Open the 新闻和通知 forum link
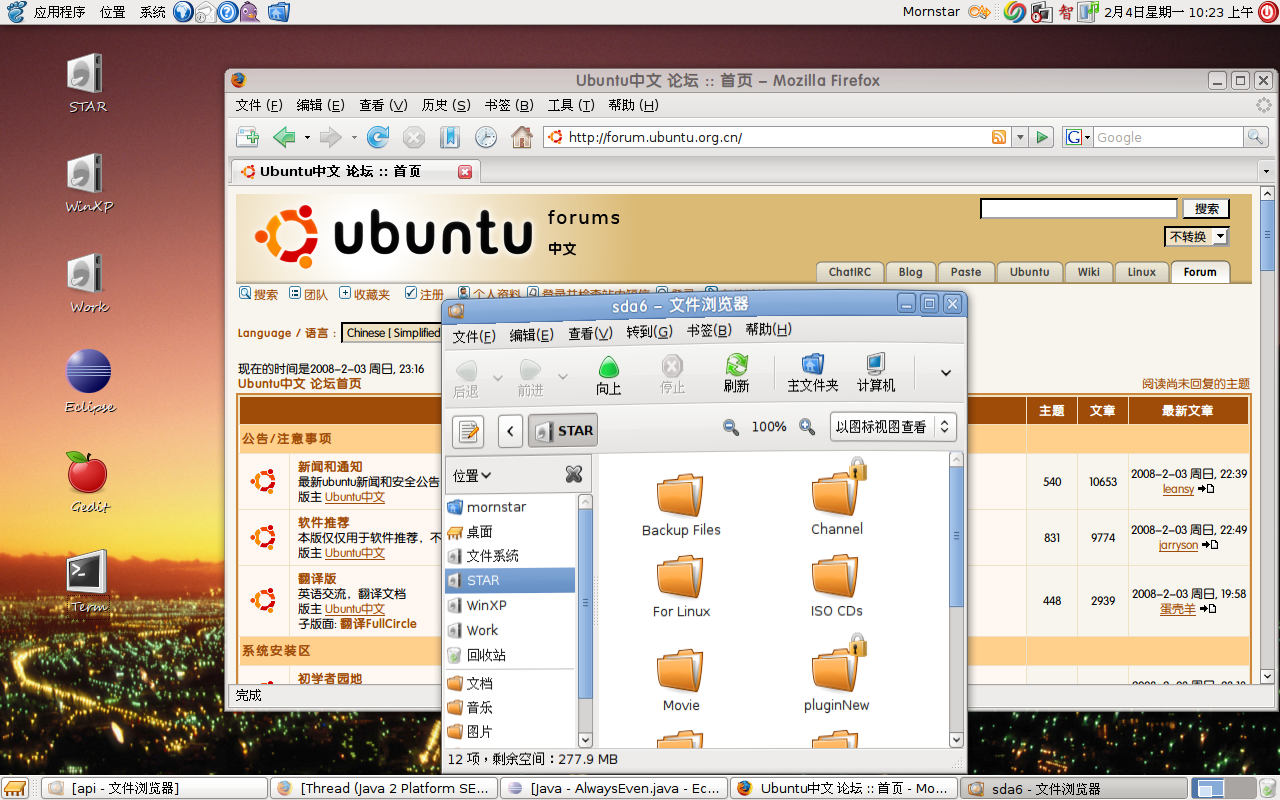Screen dimensions: 1280x800 tap(330, 467)
